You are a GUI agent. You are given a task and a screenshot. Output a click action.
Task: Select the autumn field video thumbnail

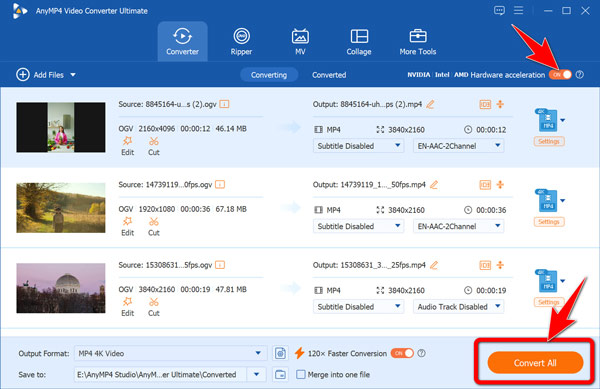point(61,208)
